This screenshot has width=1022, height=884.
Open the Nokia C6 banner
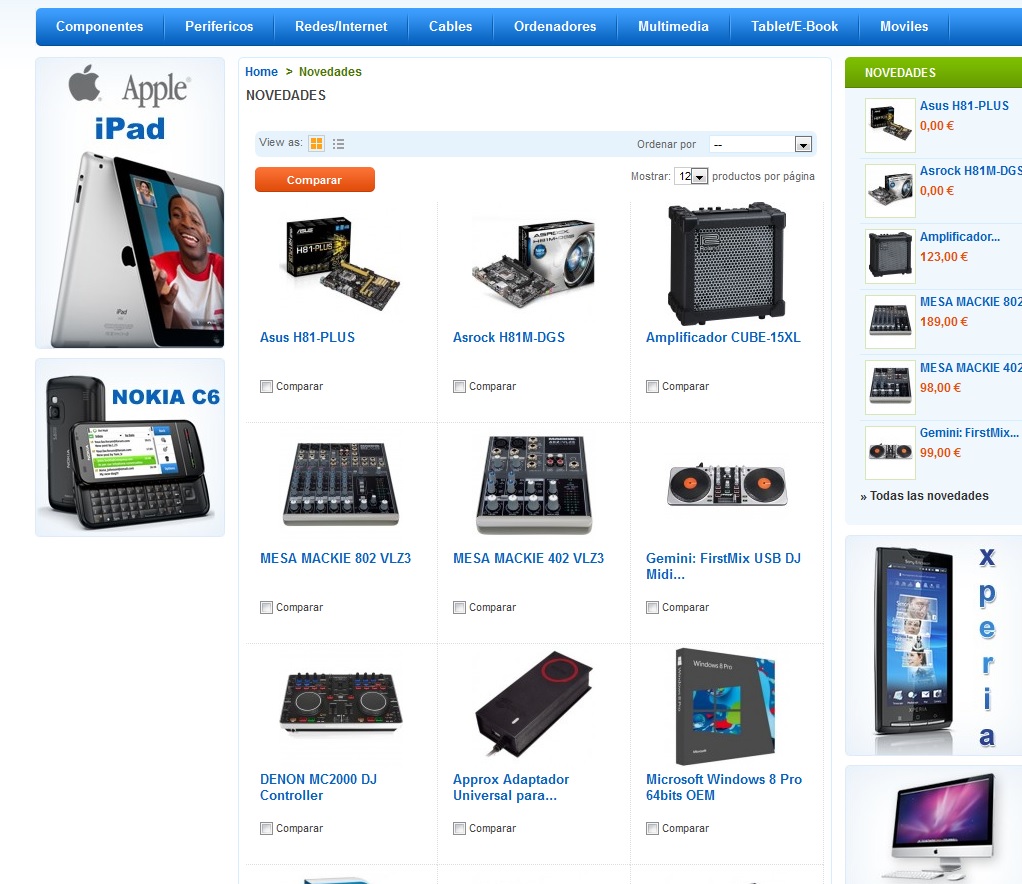tap(130, 448)
